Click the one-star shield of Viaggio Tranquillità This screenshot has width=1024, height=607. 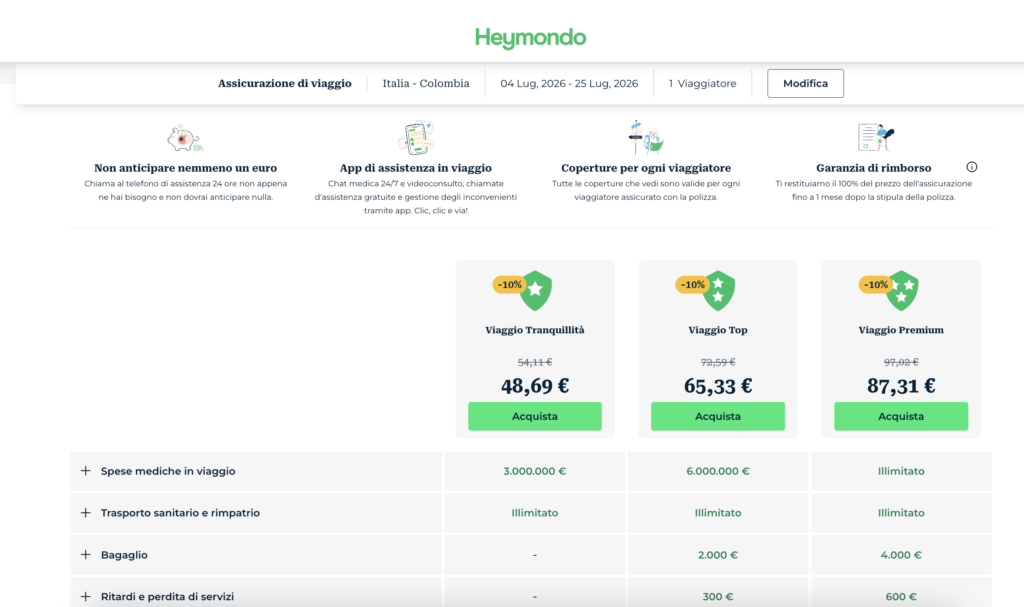(x=536, y=291)
